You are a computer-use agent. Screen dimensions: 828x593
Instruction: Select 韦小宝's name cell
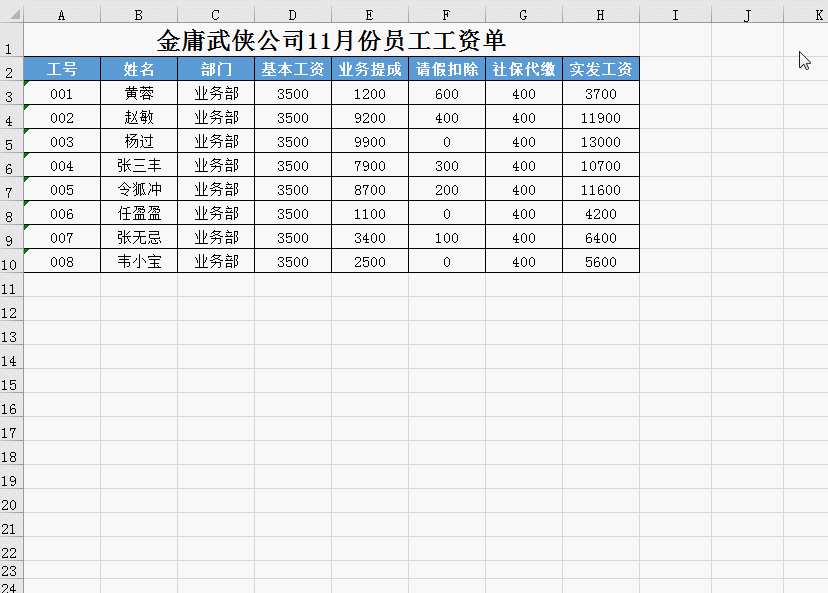(x=138, y=261)
